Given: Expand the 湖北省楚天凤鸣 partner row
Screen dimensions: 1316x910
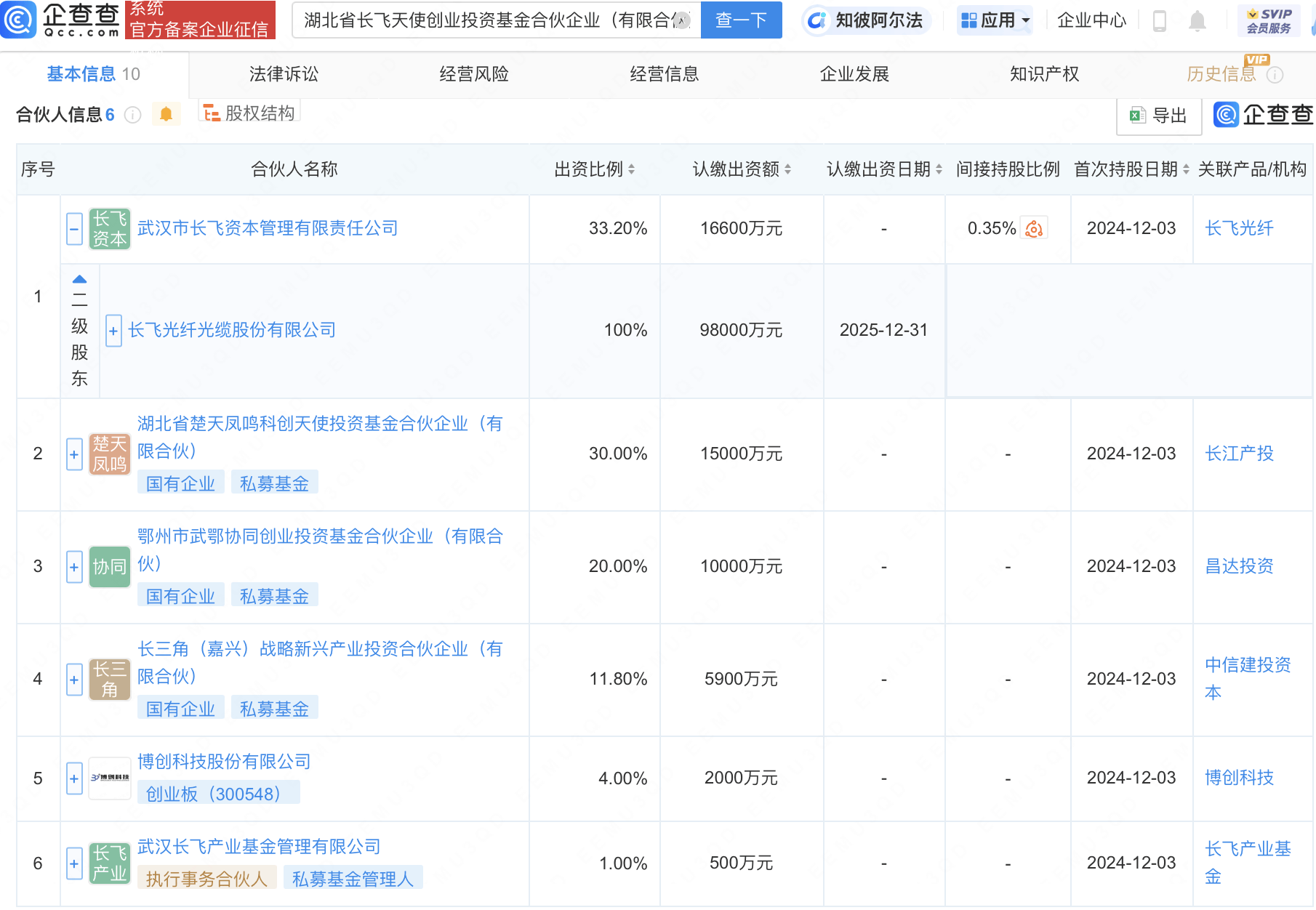Looking at the screenshot, I should [74, 454].
